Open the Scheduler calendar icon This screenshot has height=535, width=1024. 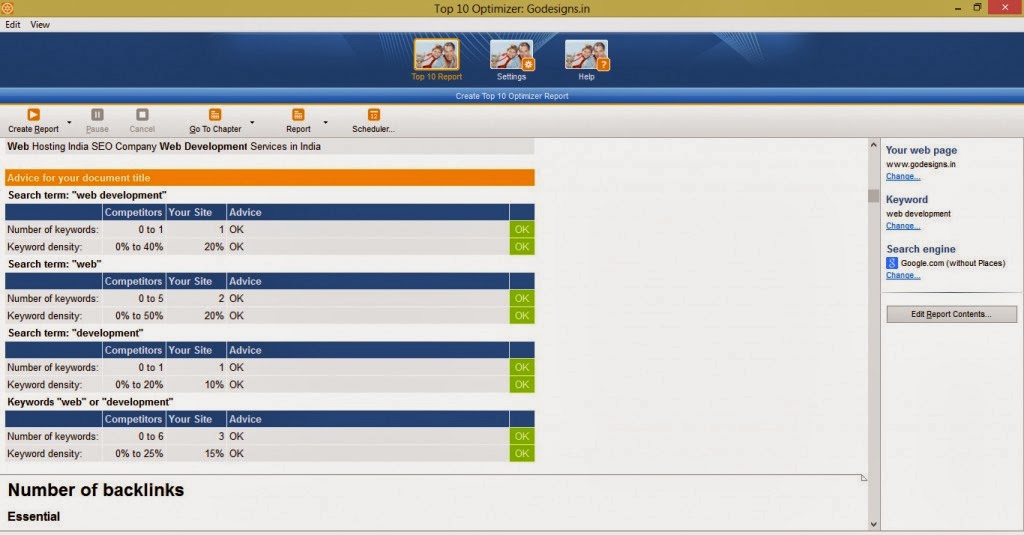pos(374,115)
